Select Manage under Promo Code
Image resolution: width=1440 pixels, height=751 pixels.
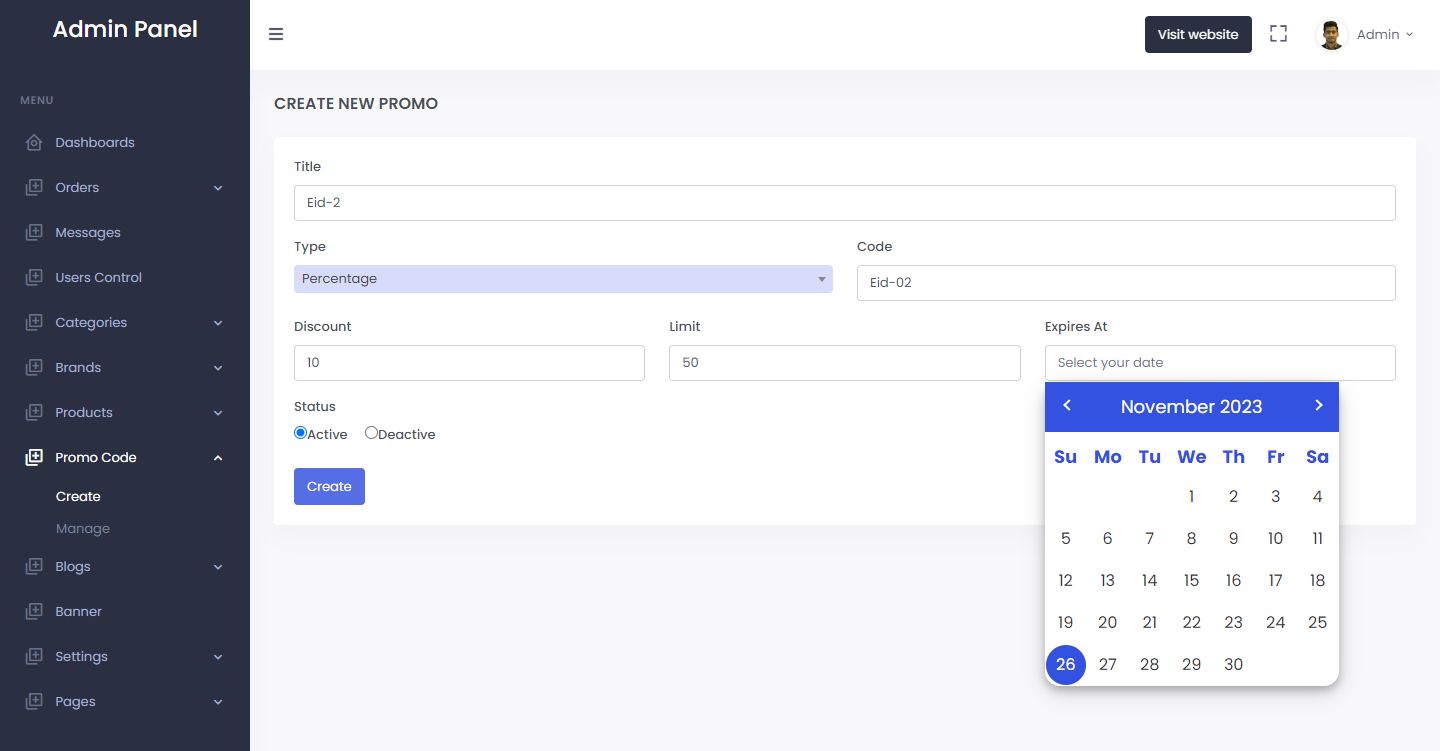point(83,529)
